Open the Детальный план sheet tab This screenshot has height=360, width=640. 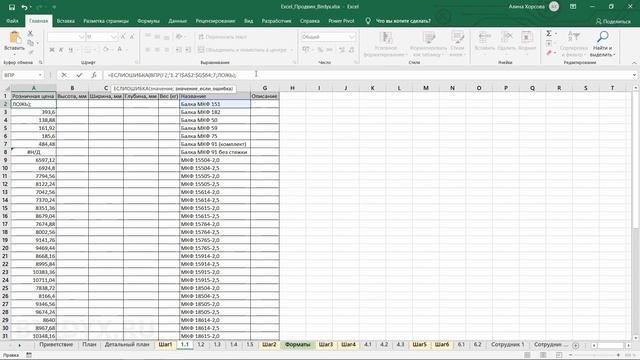click(x=127, y=345)
